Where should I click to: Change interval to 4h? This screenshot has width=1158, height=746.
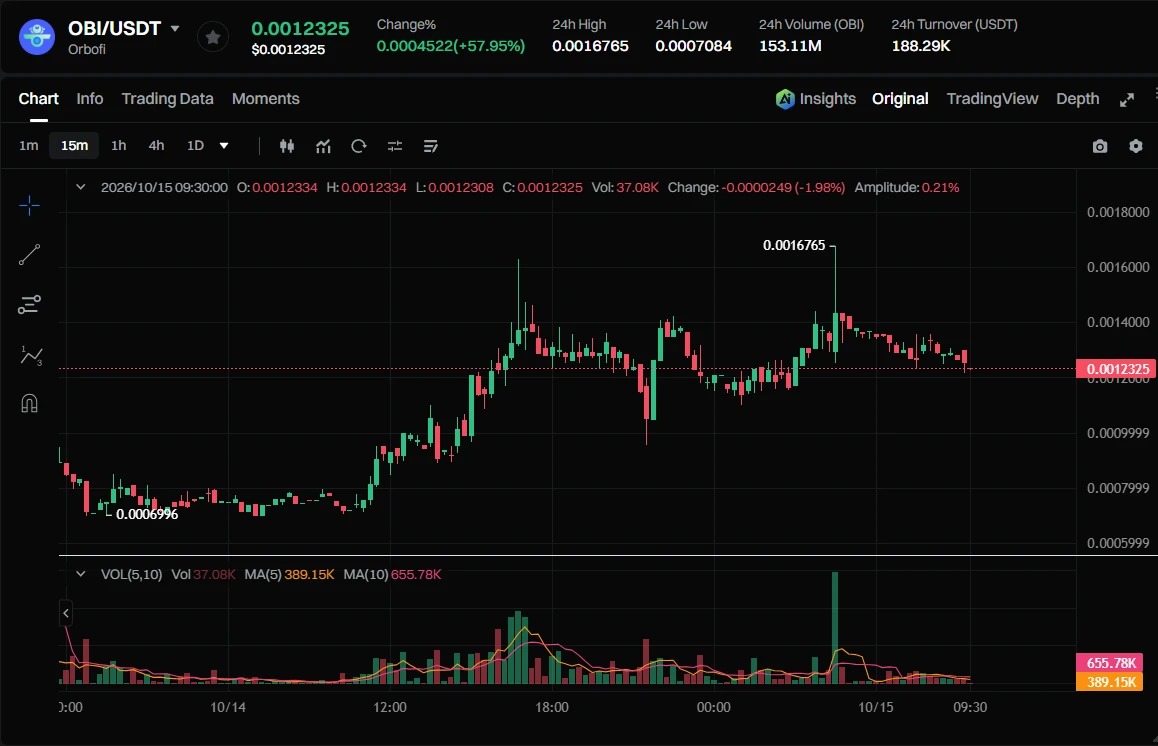click(x=157, y=146)
